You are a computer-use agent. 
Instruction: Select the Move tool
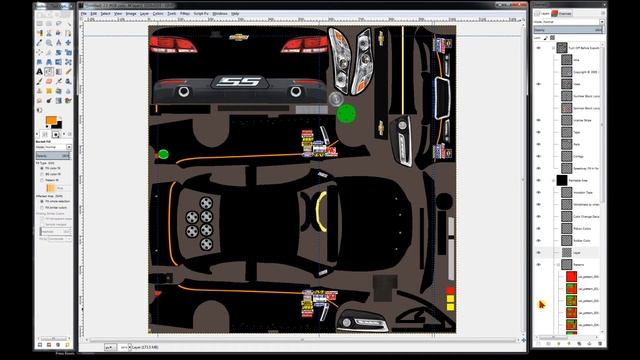[x=68, y=42]
